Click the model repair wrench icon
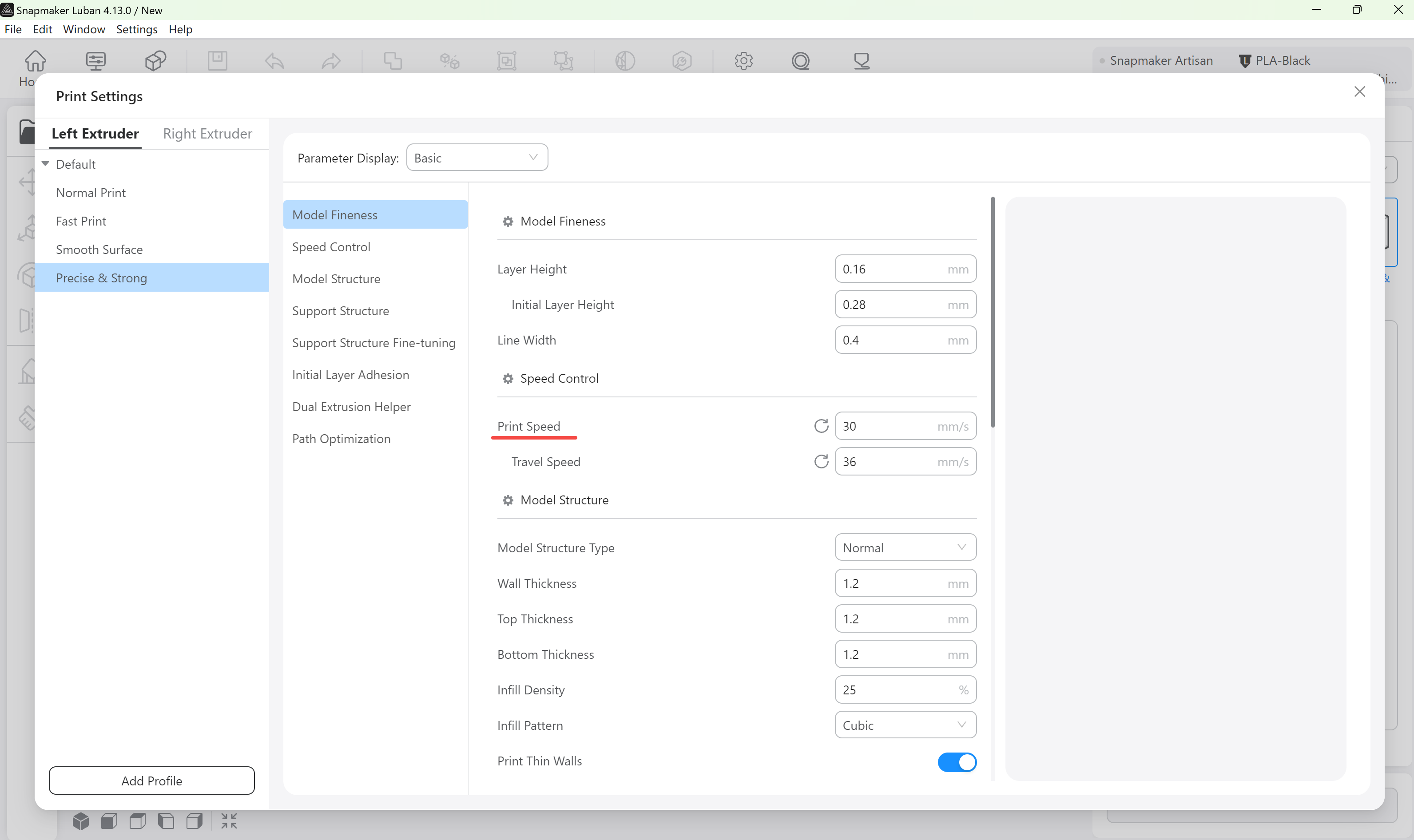This screenshot has height=840, width=1414. coord(682,60)
